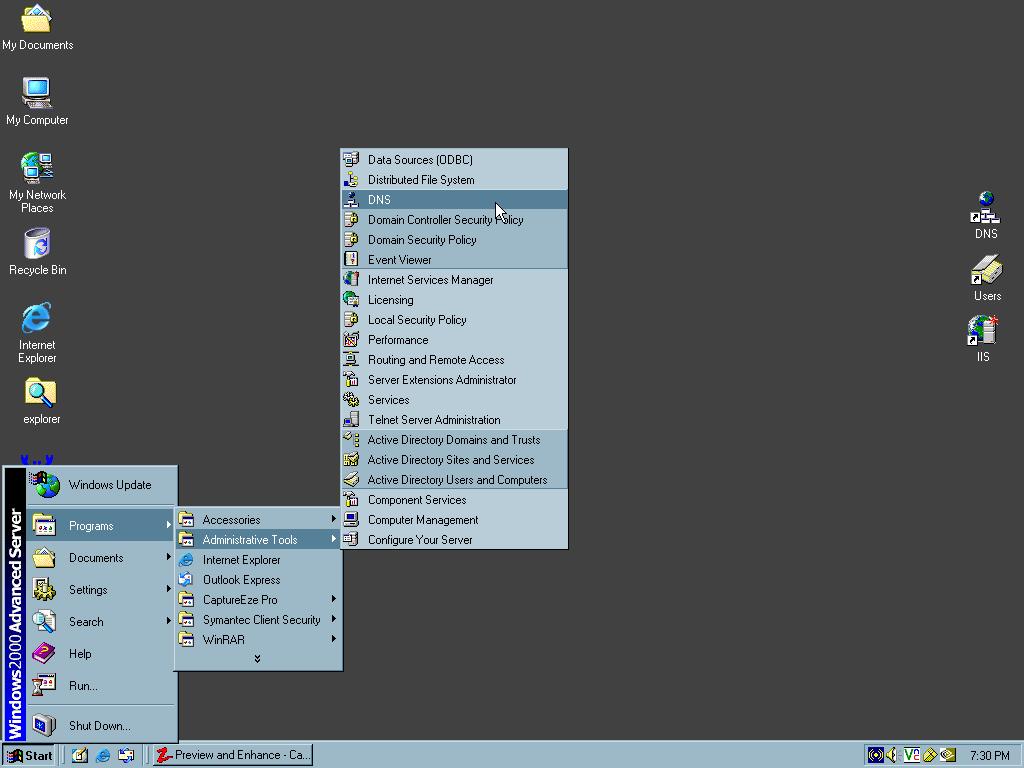This screenshot has height=768, width=1024.
Task: Switch to Preview and Enhance taskbar button
Action: [233, 756]
